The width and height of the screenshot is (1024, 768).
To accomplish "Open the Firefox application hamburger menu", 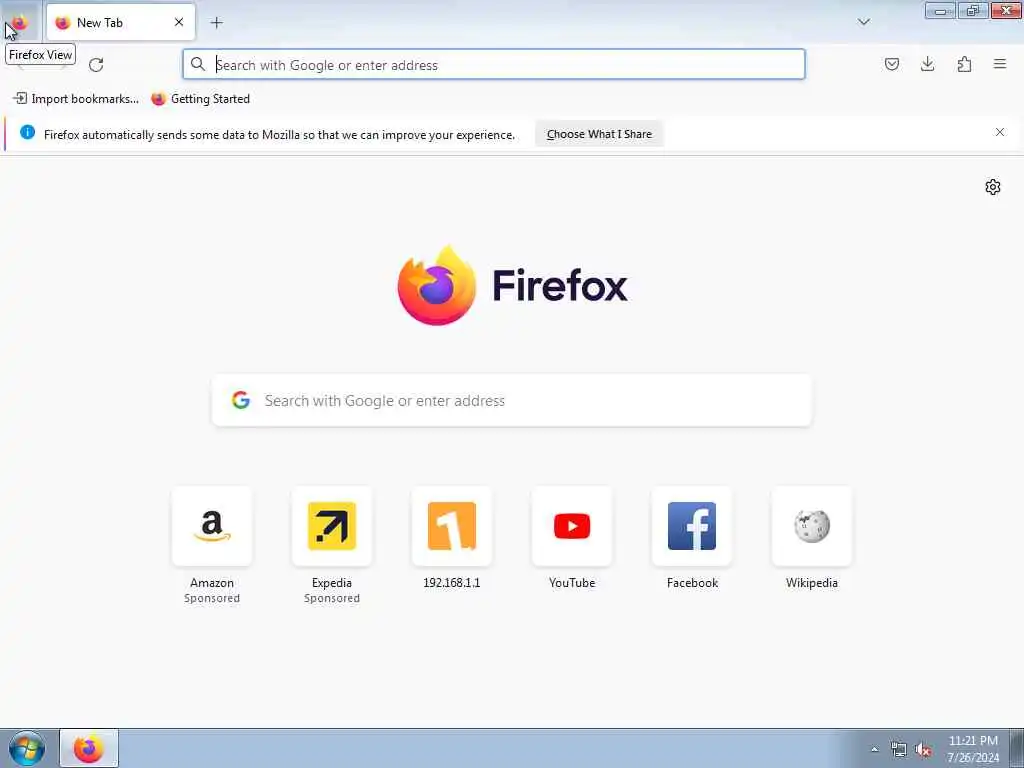I will [x=1000, y=64].
